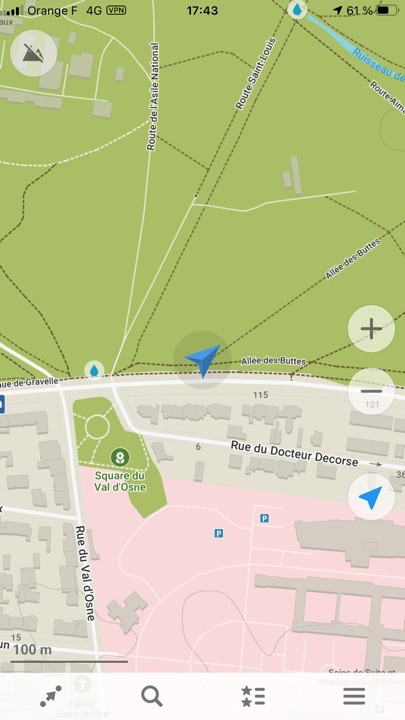Toggle the terrain layer button at top left
This screenshot has width=405, height=720.
click(34, 53)
